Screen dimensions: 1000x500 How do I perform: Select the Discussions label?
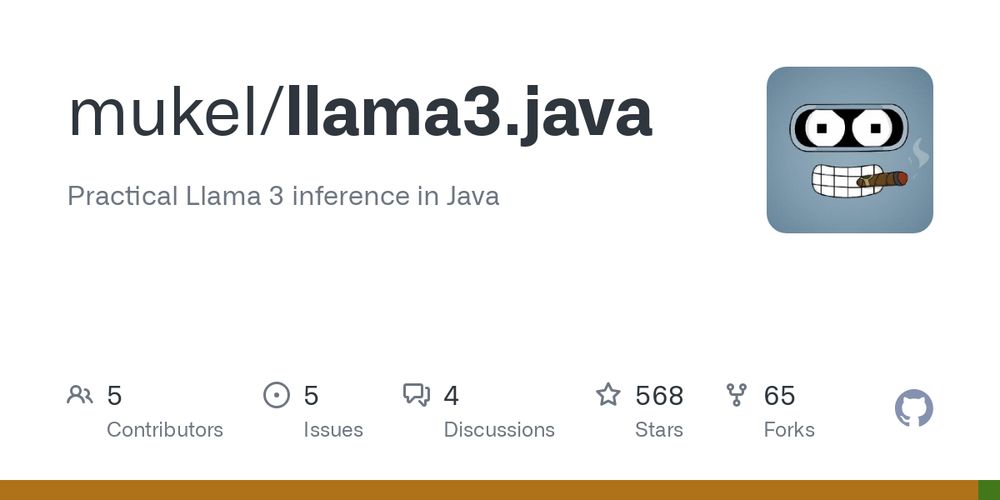point(499,430)
